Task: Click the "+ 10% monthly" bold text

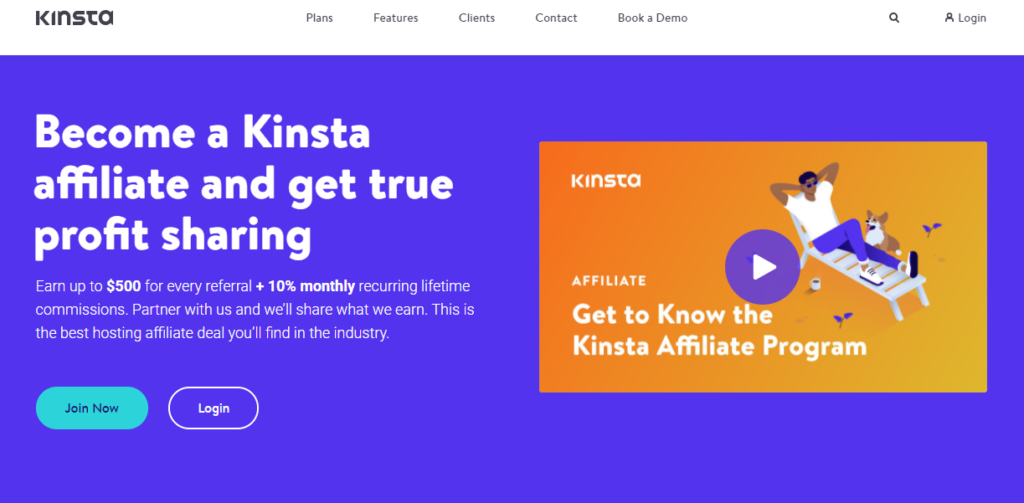Action: pos(306,286)
